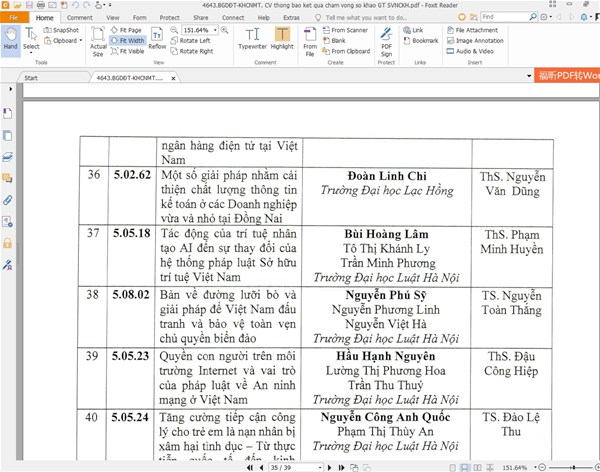Open the Security lock panel
The width and height of the screenshot is (600, 472).
click(8, 243)
